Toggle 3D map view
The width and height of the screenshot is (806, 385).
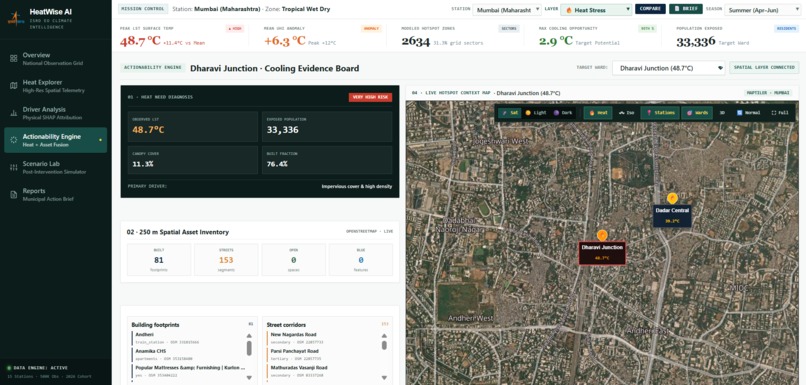pos(722,113)
